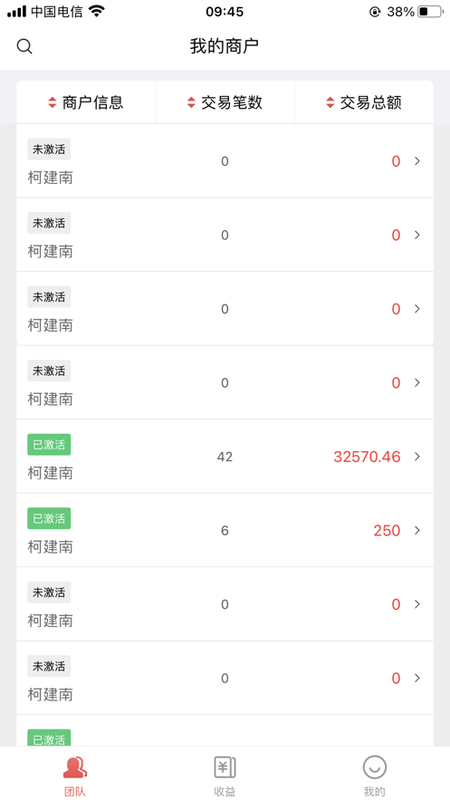The height and width of the screenshot is (800, 450).
Task: Click the red 32570.46 amount
Action: pyautogui.click(x=367, y=457)
